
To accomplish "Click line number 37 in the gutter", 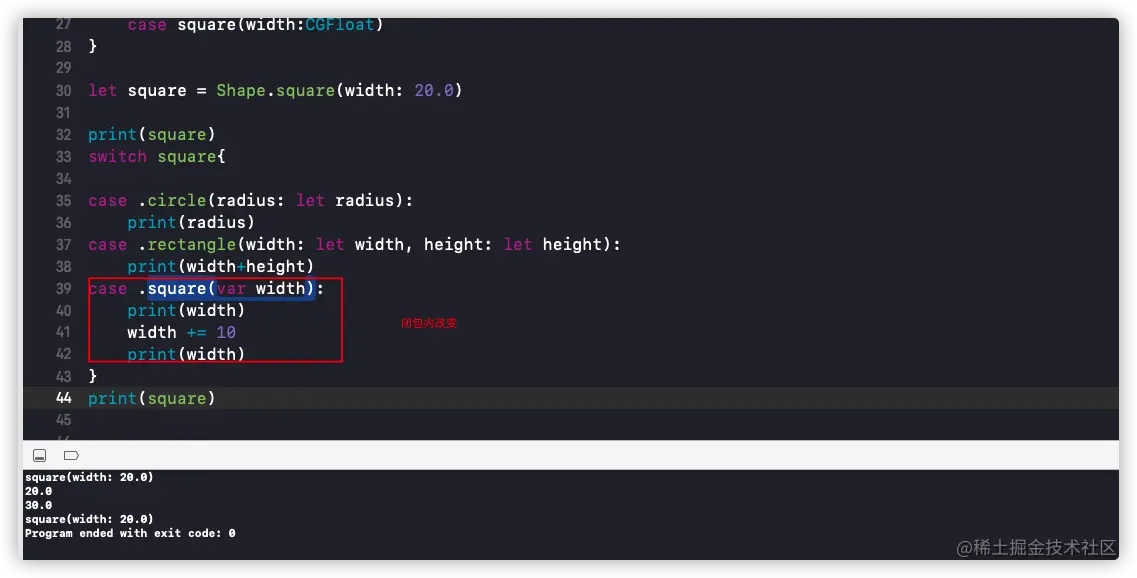I will 64,245.
